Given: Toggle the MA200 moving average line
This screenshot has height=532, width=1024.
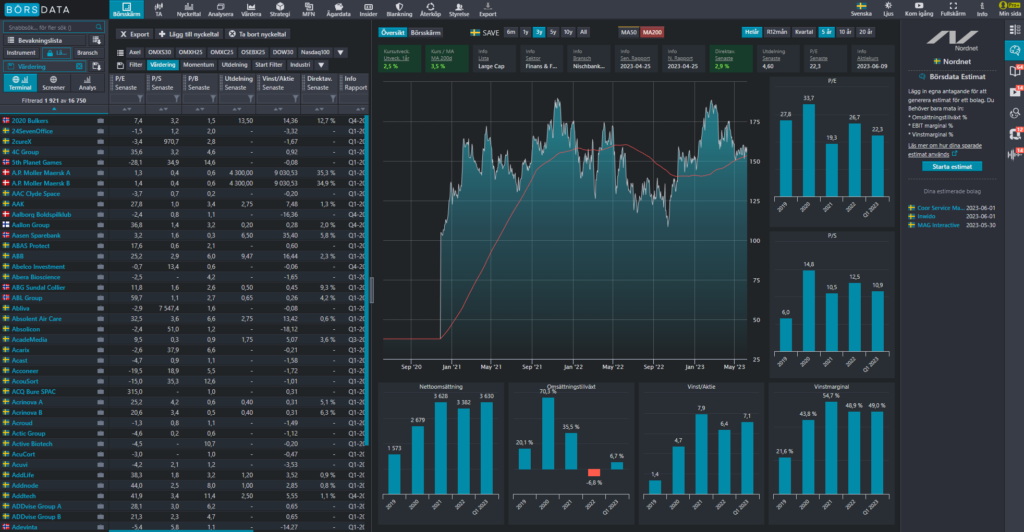Looking at the screenshot, I should coord(652,32).
